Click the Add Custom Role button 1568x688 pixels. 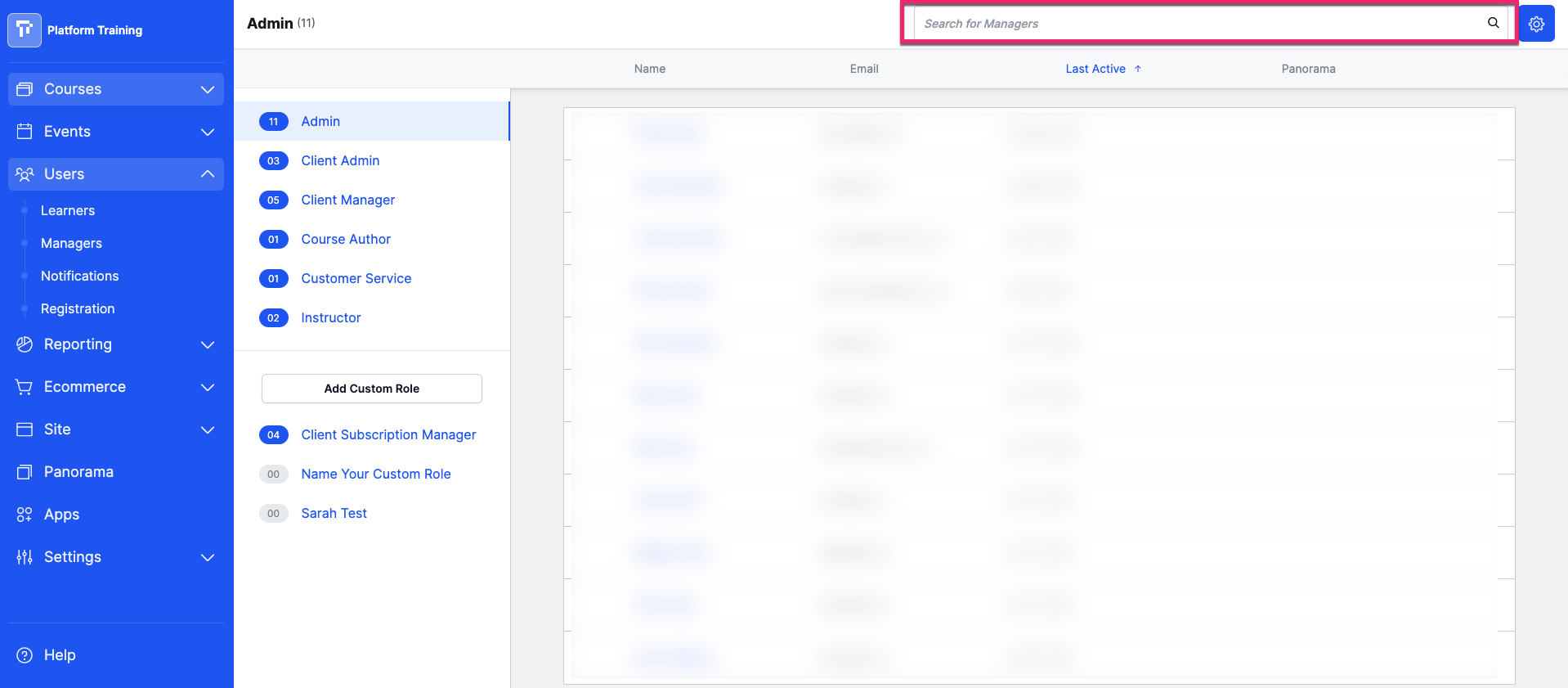372,389
